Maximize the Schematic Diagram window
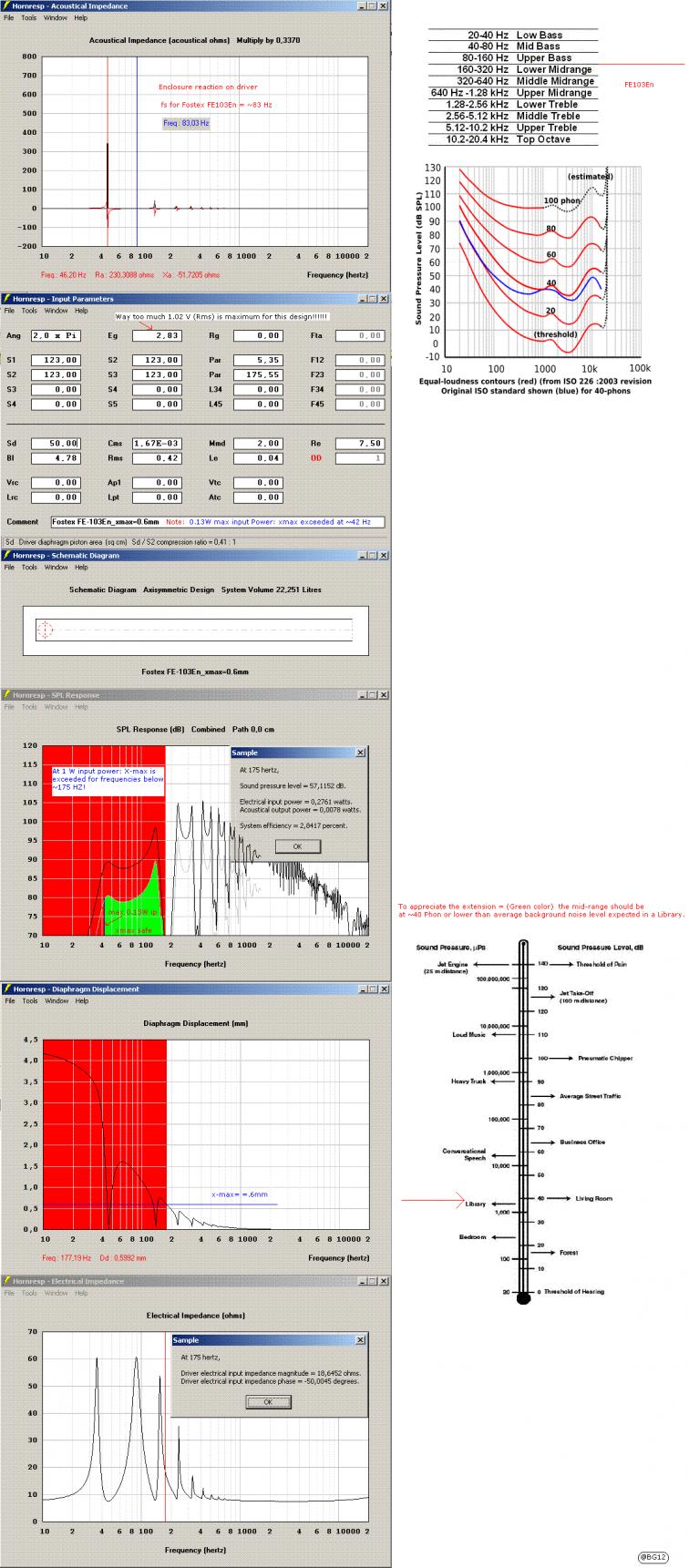The width and height of the screenshot is (689, 1568). pyautogui.click(x=372, y=555)
